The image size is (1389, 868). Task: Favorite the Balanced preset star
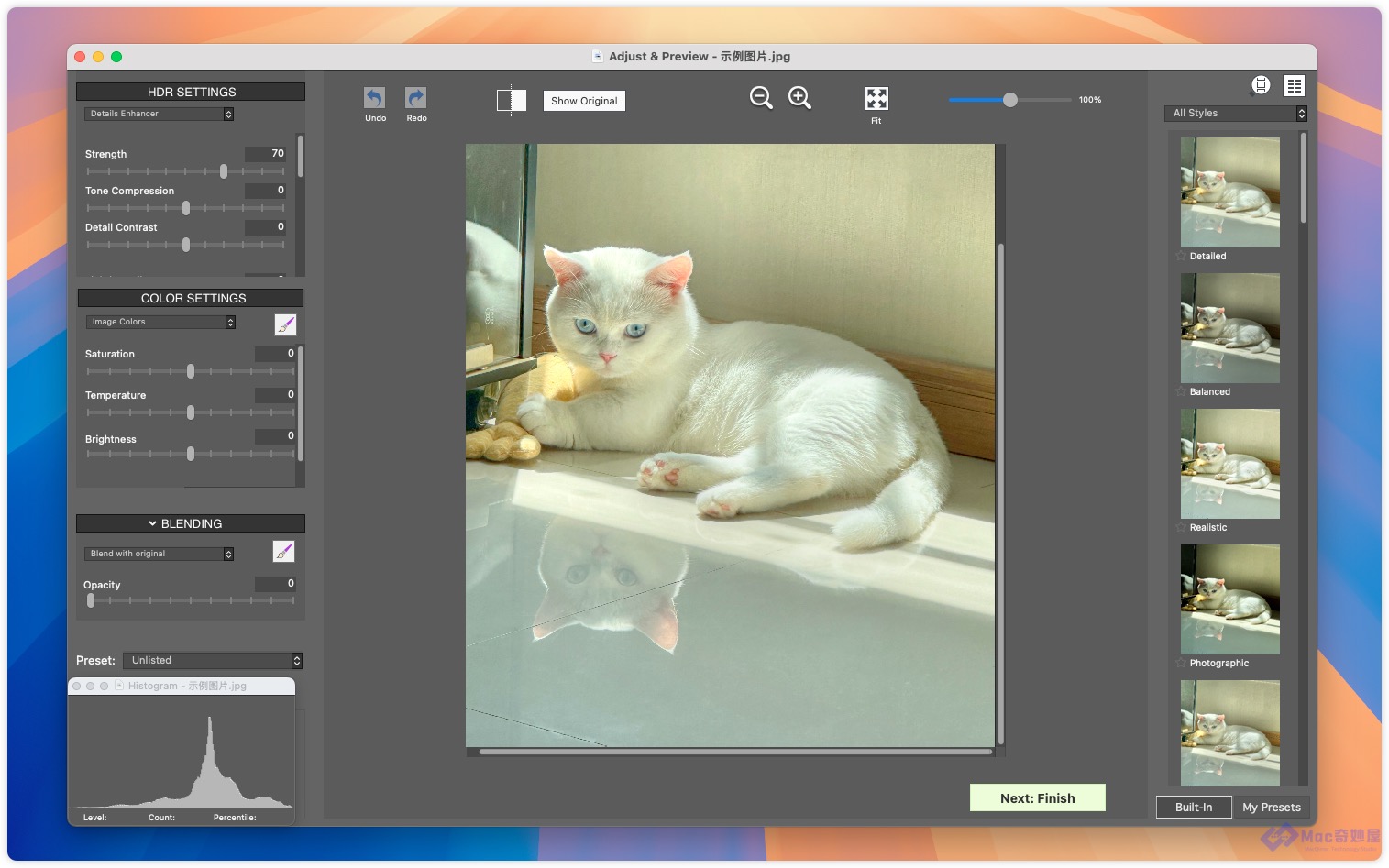point(1181,392)
